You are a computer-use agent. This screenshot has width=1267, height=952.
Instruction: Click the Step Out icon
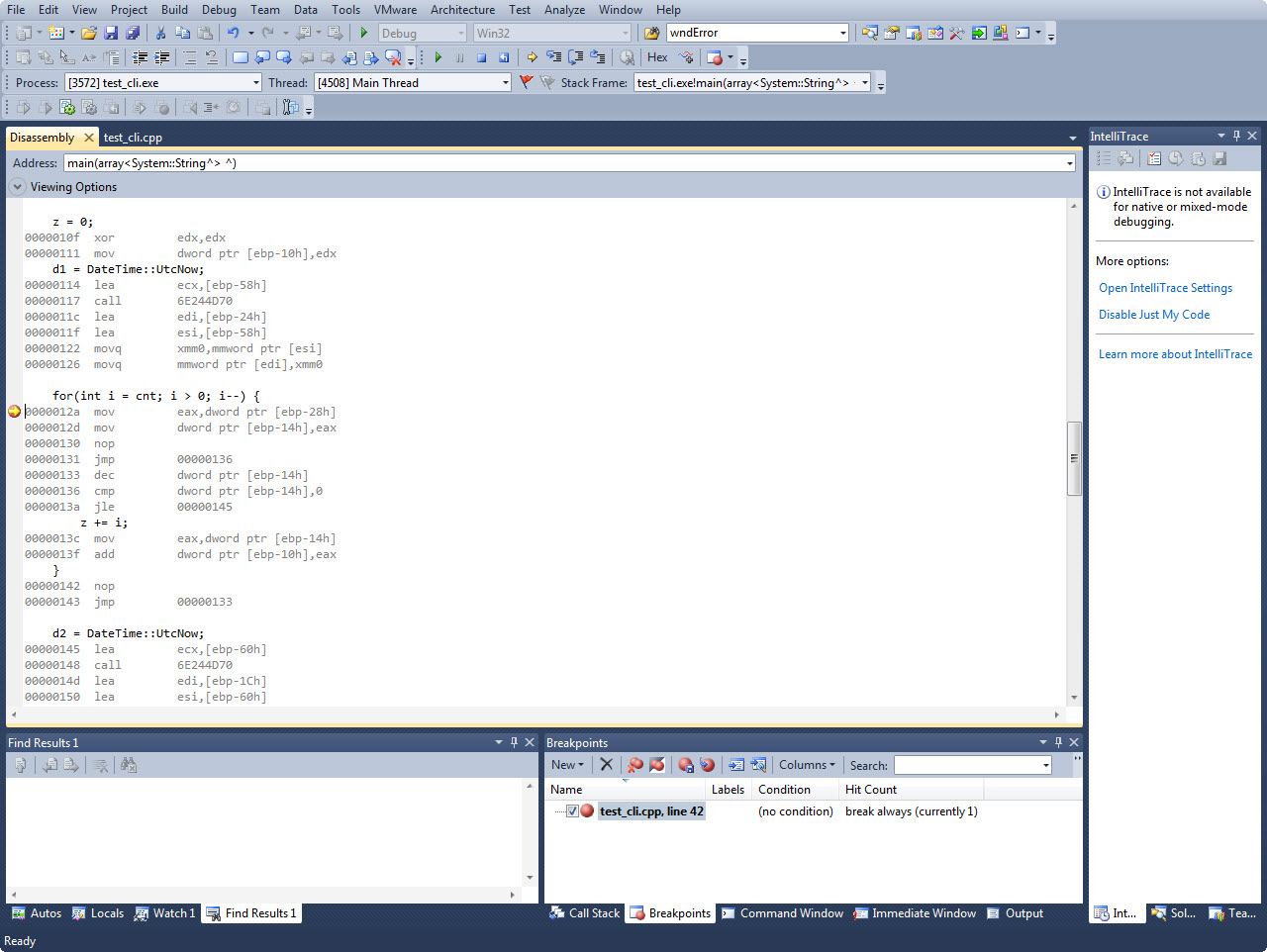click(597, 57)
